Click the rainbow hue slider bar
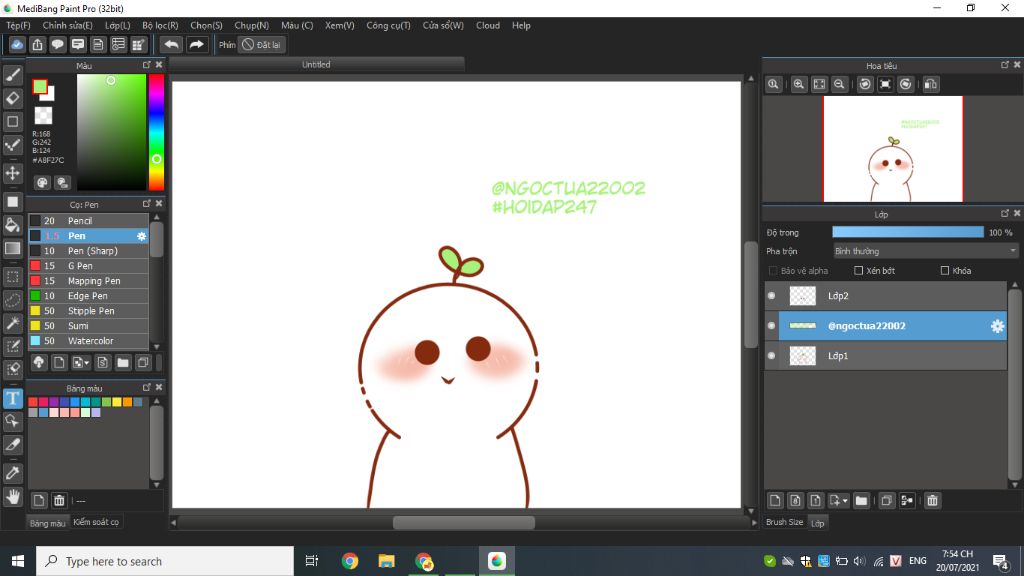 pos(156,132)
